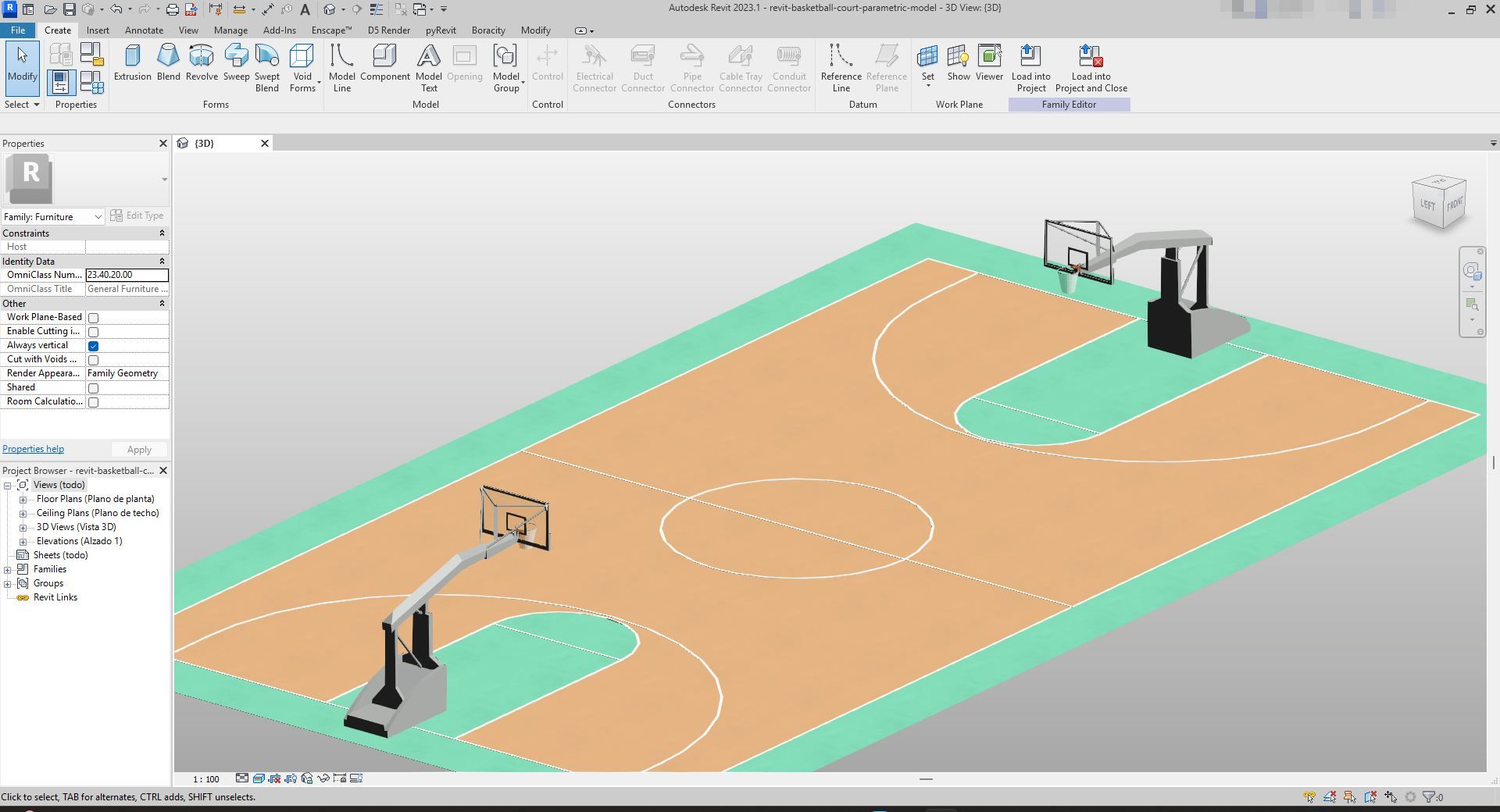Open the visual style control in view bar

(259, 778)
